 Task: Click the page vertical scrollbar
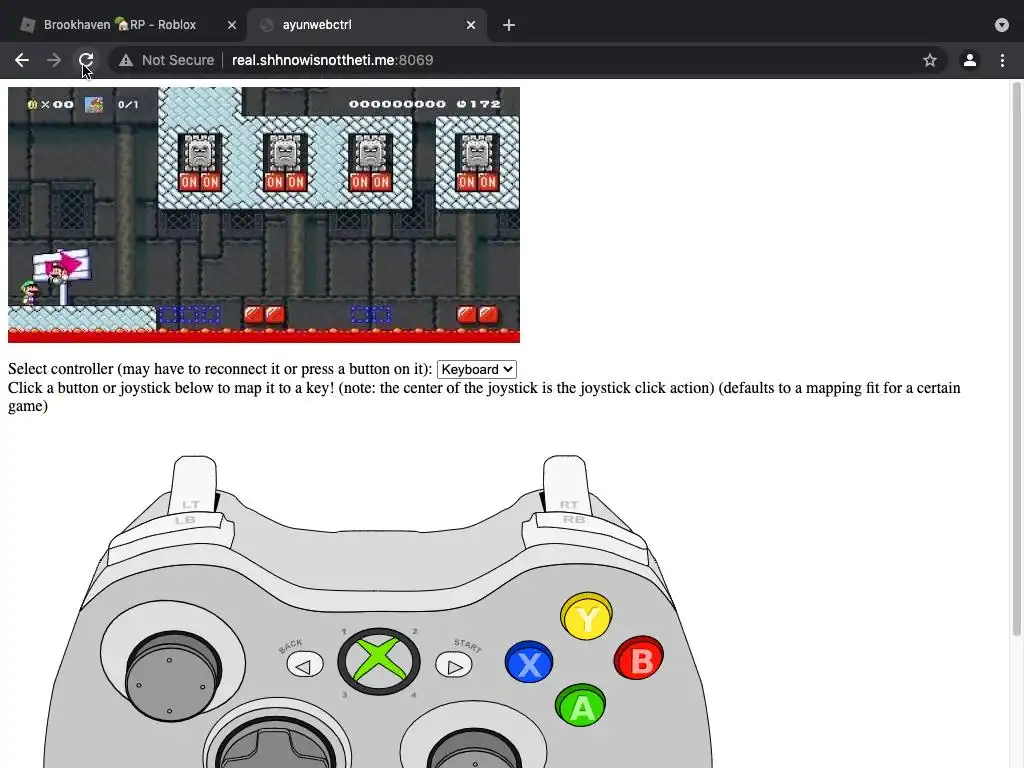point(1016,358)
